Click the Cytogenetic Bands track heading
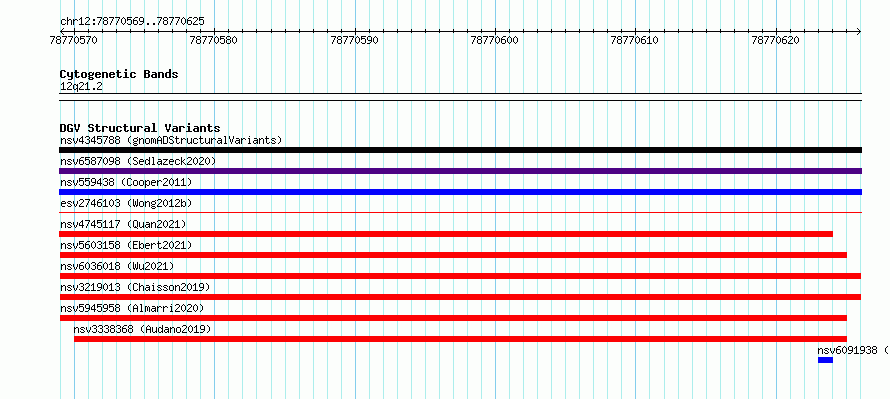The image size is (890, 399). point(119,74)
